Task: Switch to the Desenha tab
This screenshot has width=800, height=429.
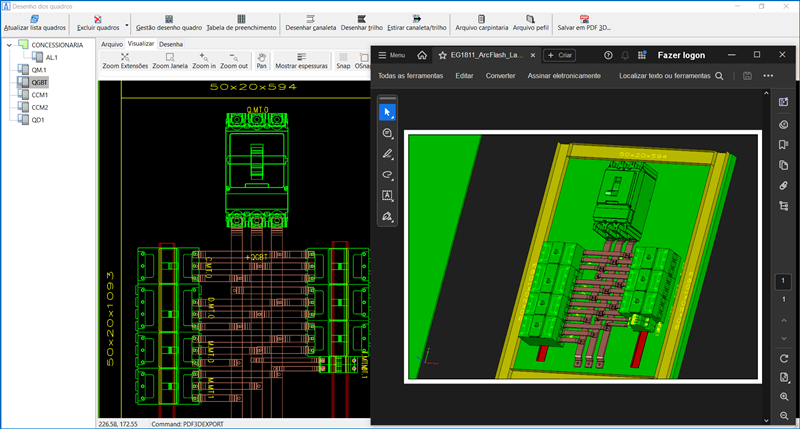Action: [171, 44]
